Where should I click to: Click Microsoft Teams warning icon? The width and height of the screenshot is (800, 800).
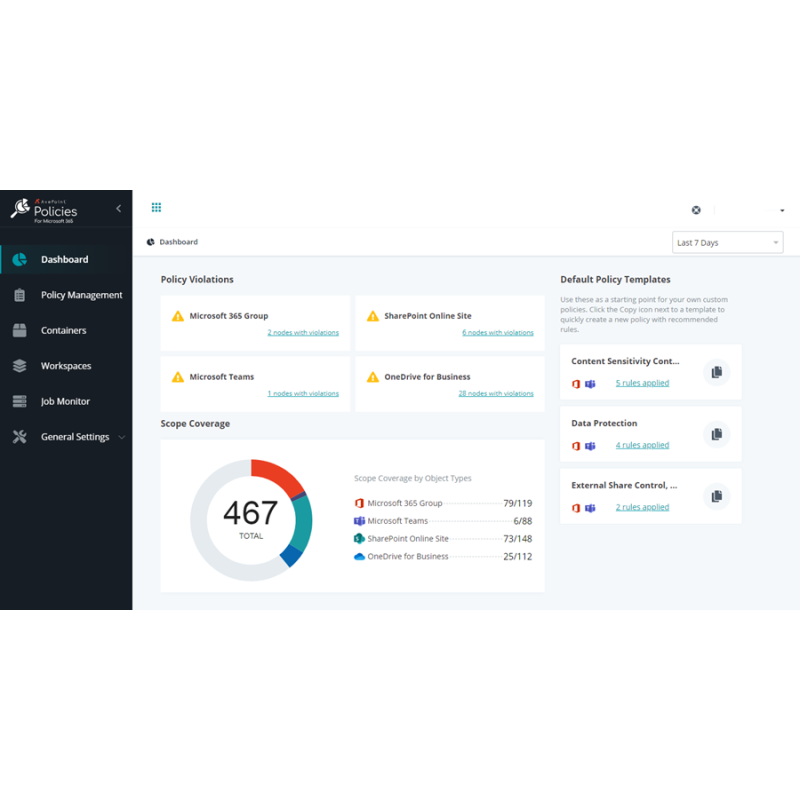(178, 377)
